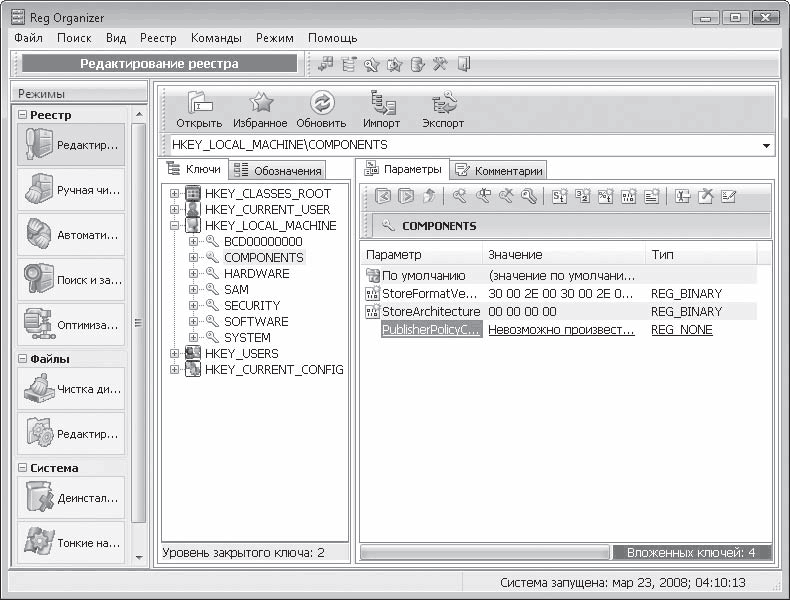Switch to the Обозначения tab
790x600 pixels.
point(278,171)
